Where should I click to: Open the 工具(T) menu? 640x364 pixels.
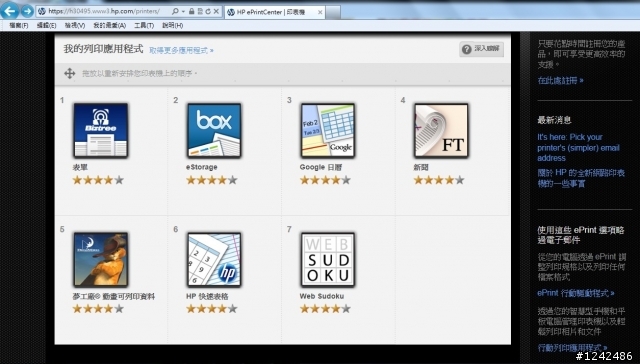(144, 25)
